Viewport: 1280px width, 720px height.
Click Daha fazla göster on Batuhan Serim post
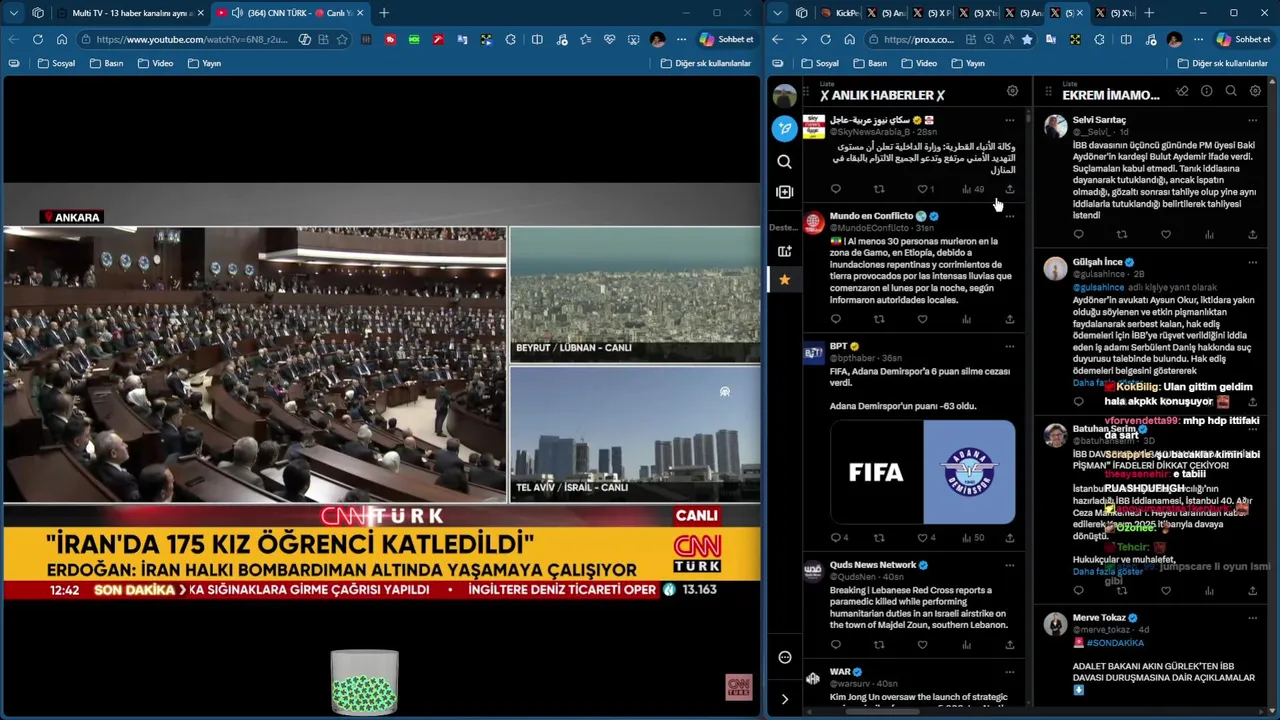coord(1107,572)
